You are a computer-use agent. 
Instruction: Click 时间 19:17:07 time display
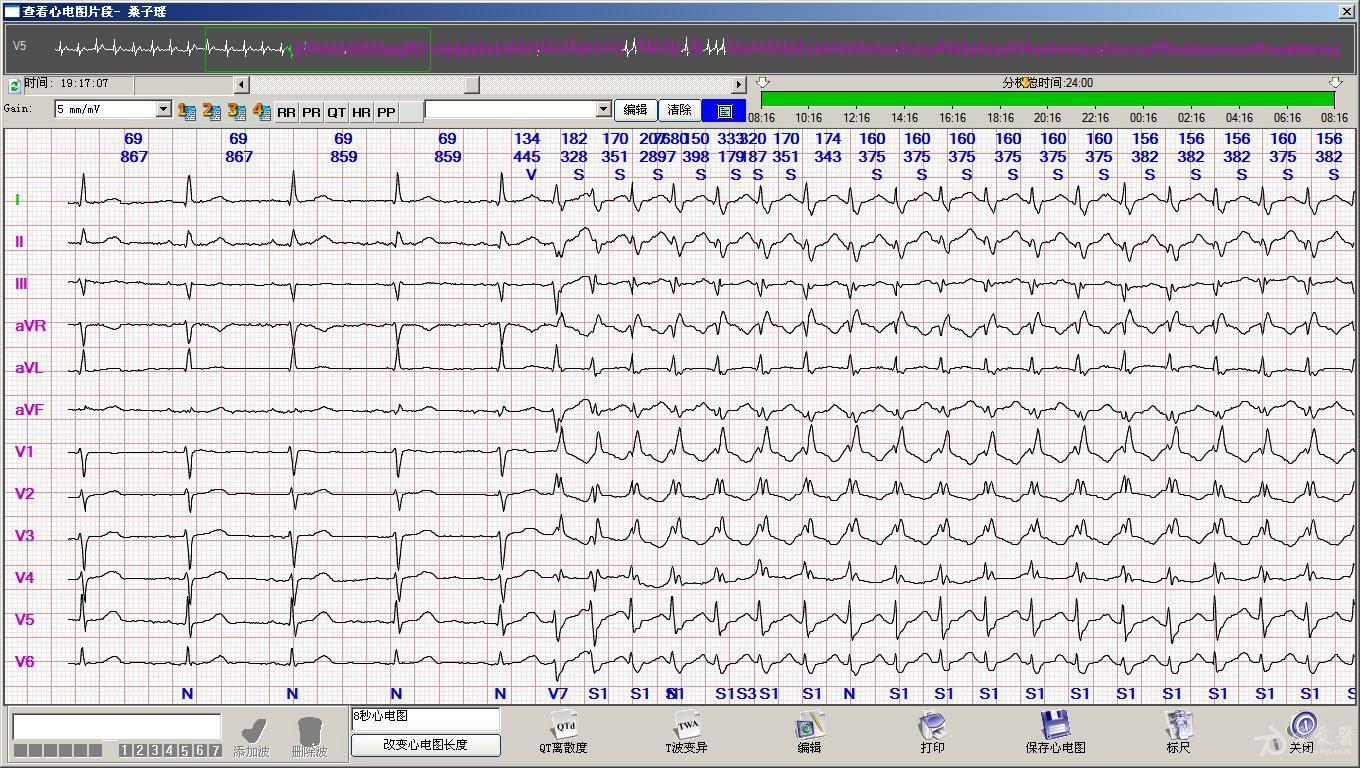point(67,84)
